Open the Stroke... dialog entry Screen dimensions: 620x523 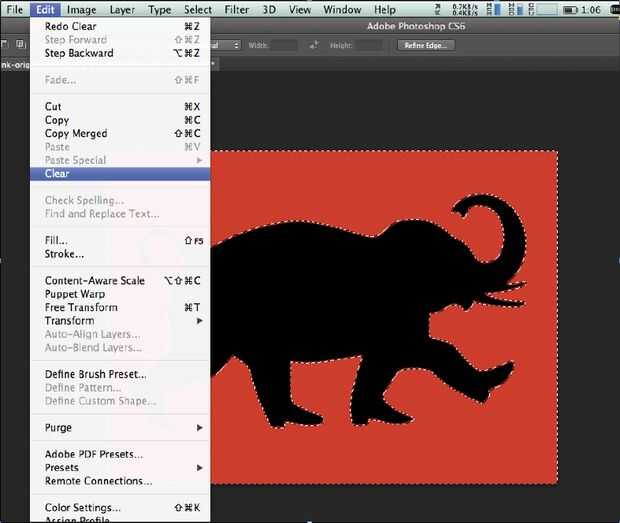pos(120,254)
